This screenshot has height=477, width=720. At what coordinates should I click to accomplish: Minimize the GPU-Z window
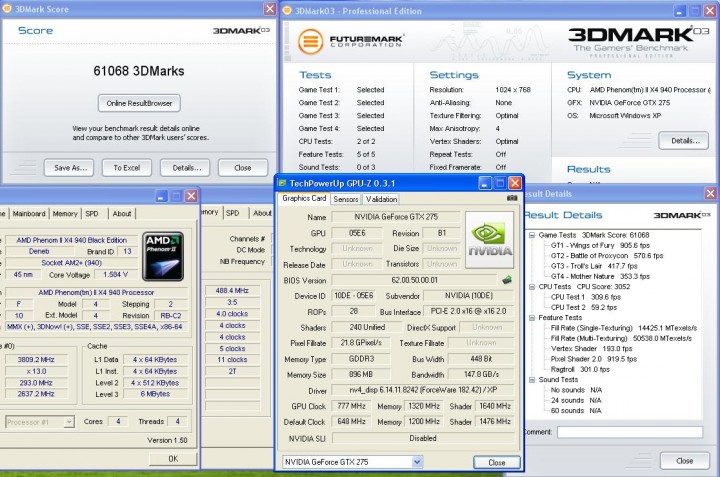[484, 184]
